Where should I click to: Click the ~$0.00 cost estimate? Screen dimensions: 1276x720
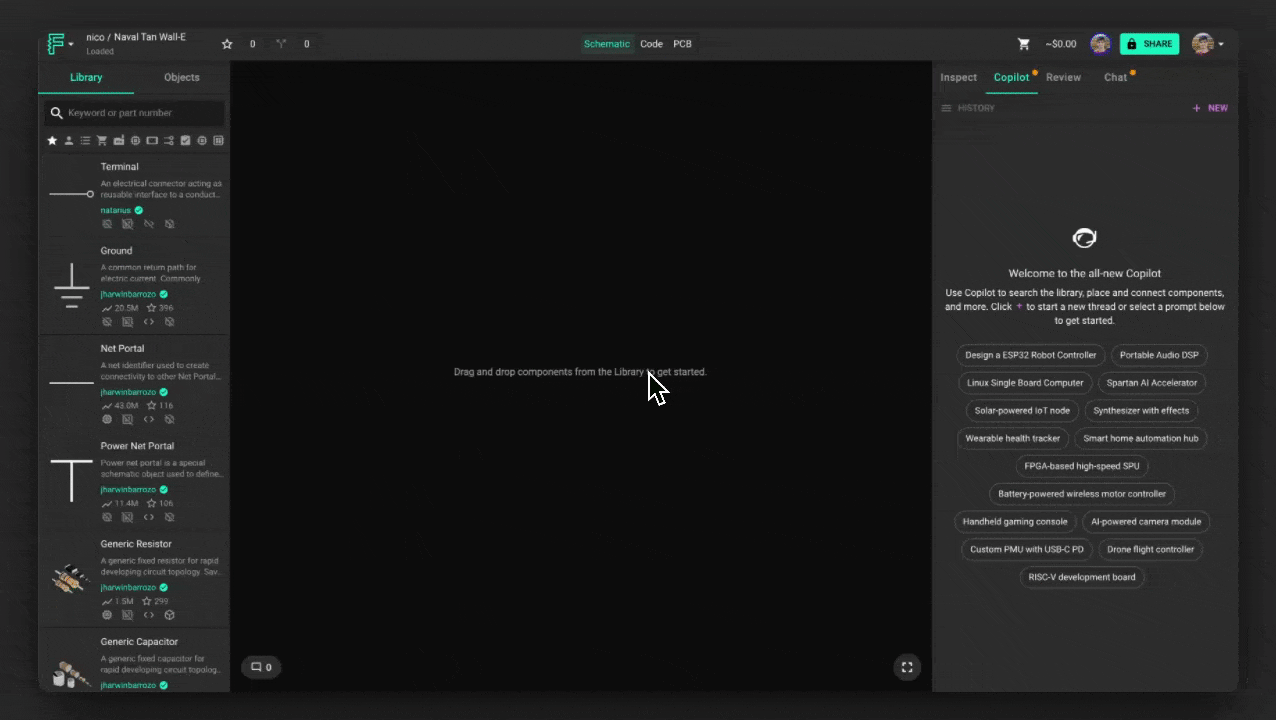click(x=1061, y=44)
